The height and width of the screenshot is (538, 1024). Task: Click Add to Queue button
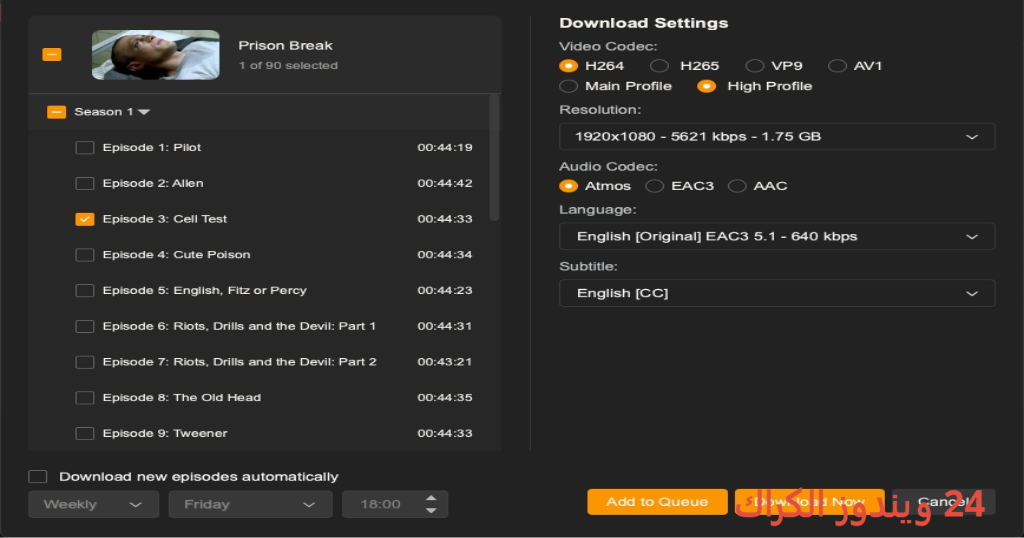click(657, 502)
